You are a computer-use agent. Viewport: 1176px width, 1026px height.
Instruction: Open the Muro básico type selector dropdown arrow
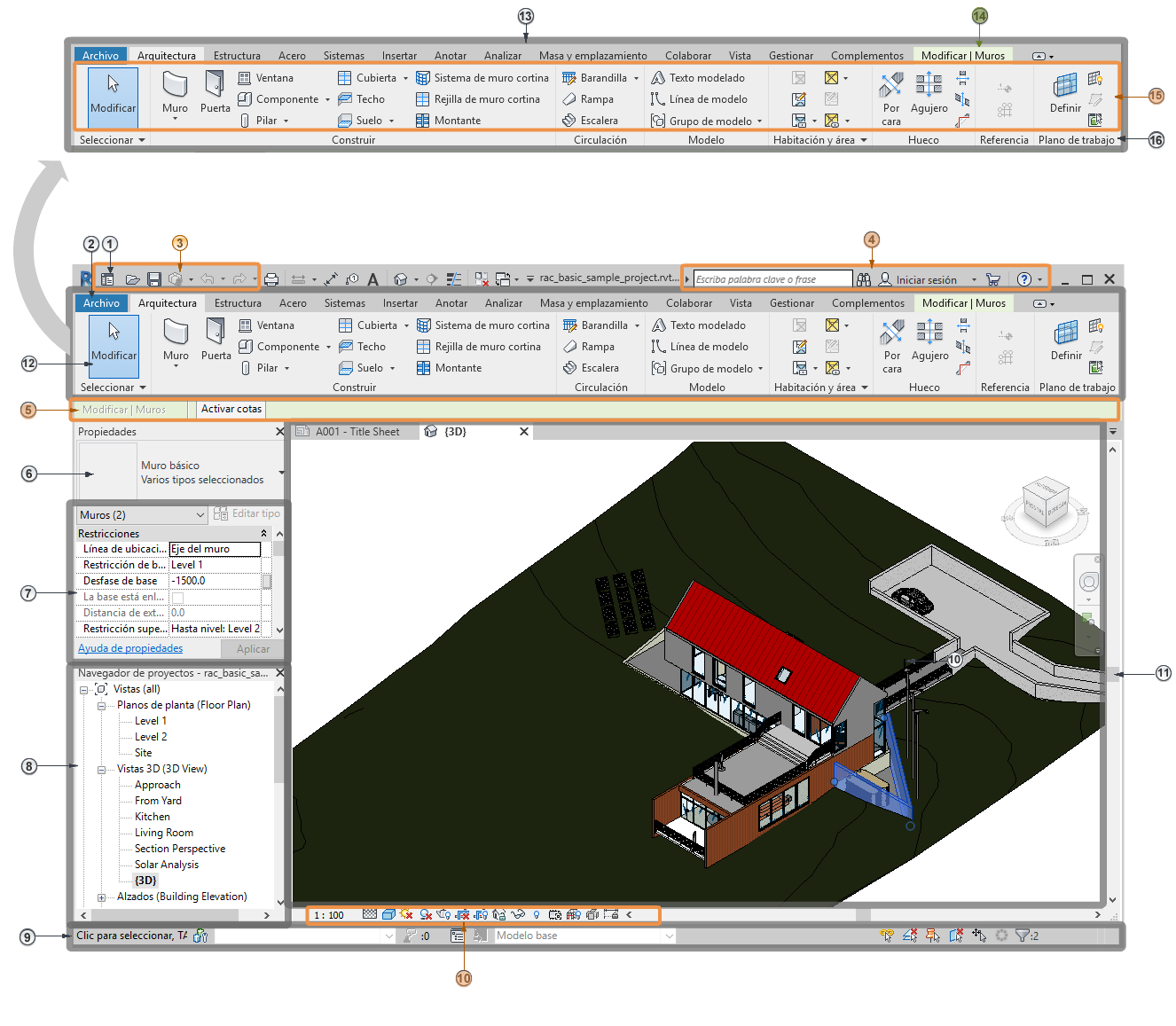click(282, 473)
